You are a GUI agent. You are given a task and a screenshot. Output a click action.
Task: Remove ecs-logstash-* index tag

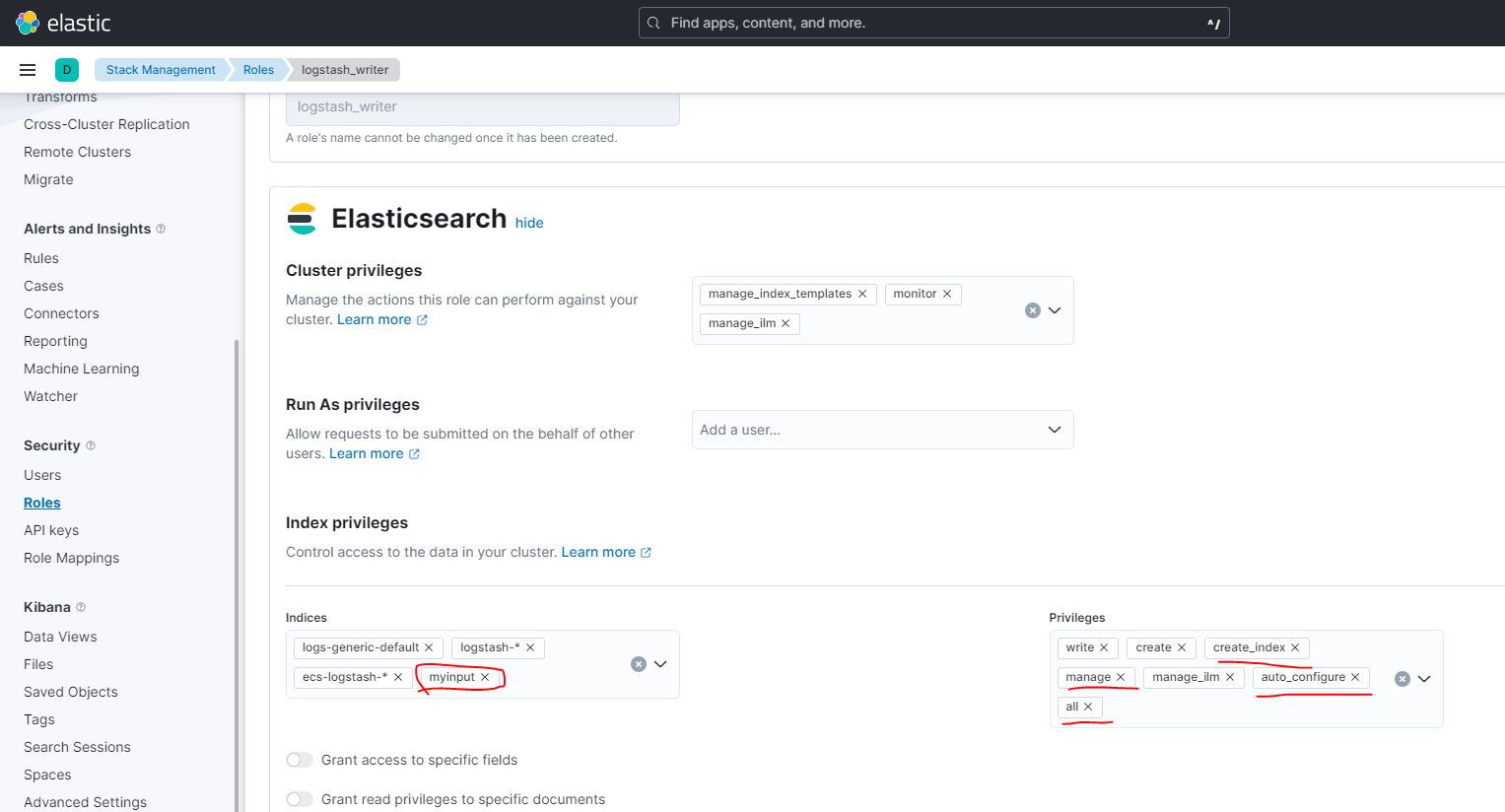point(398,677)
